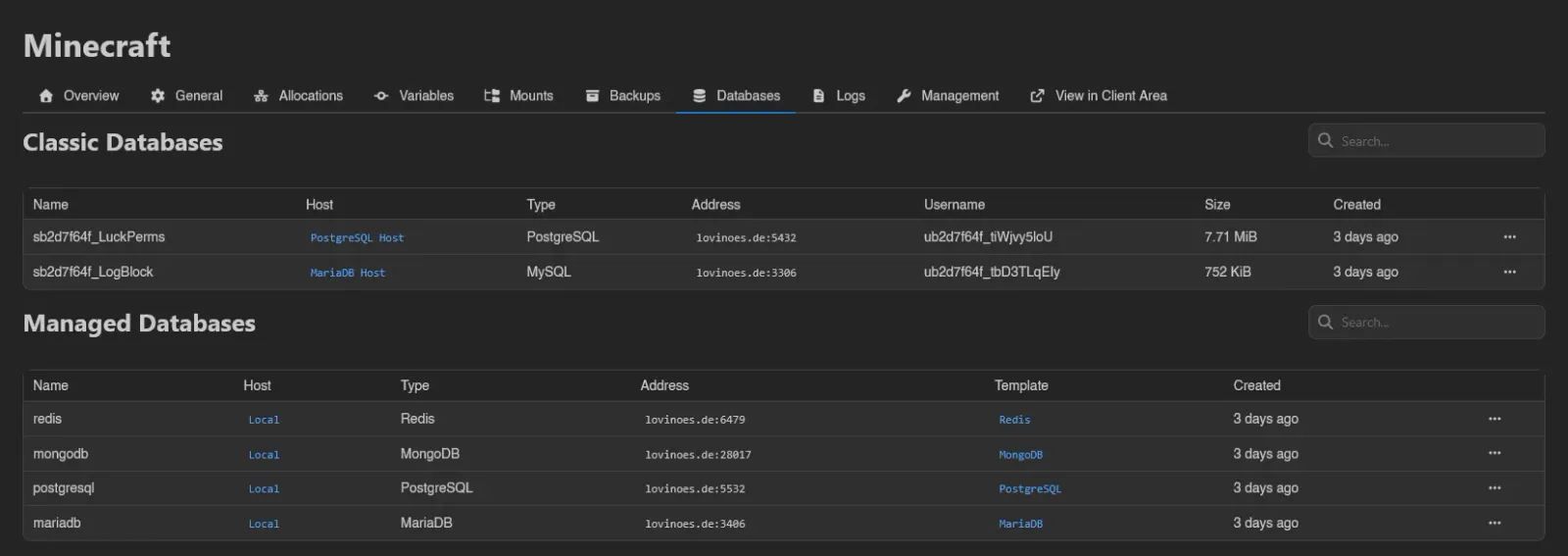
Task: Click address lovinoes.de:6479
Action: tap(695, 420)
